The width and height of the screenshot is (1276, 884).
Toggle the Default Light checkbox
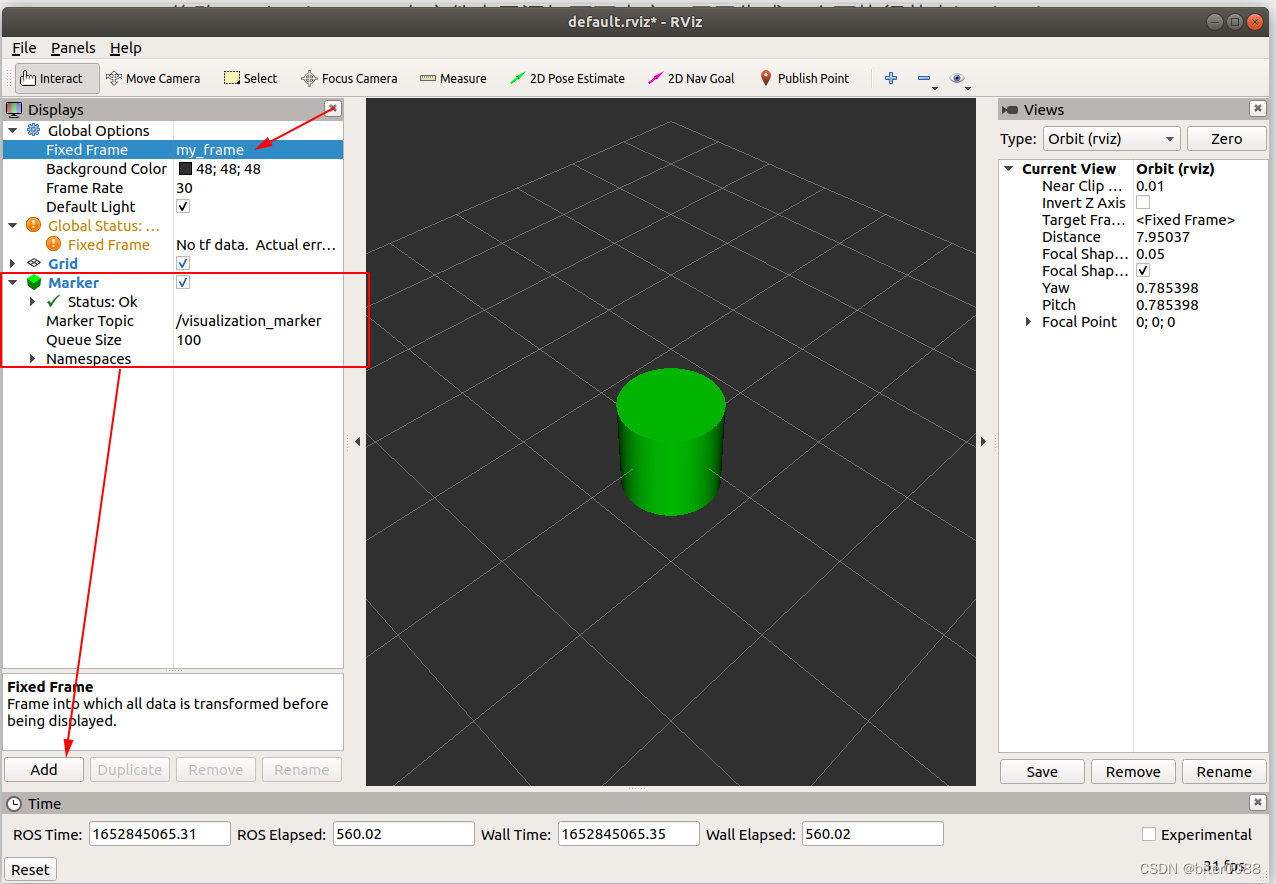[x=183, y=206]
